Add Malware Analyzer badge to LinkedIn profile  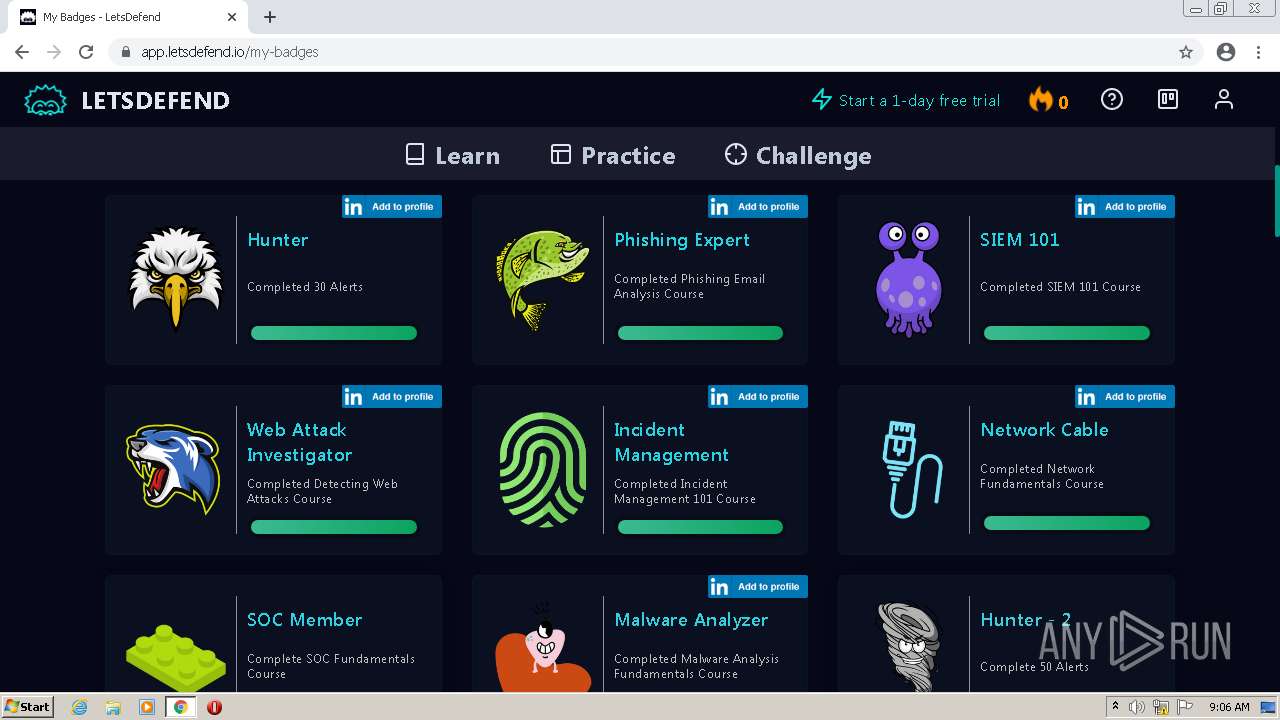click(x=757, y=587)
